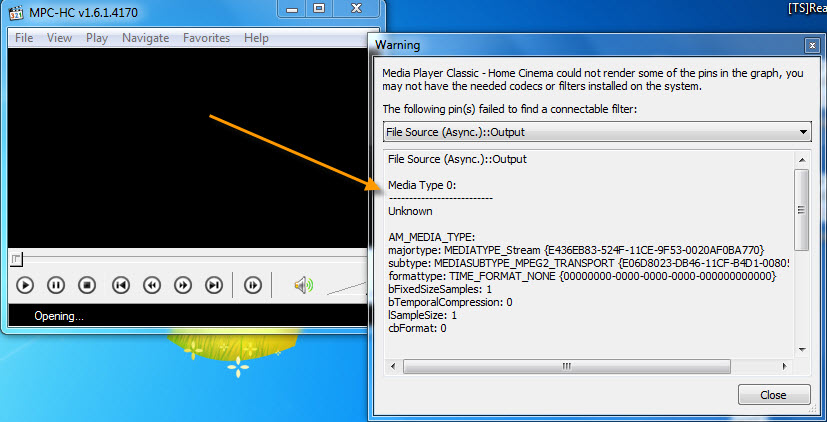The height and width of the screenshot is (422, 827).
Task: Click the rewind (decrease speed) icon
Action: 152,285
